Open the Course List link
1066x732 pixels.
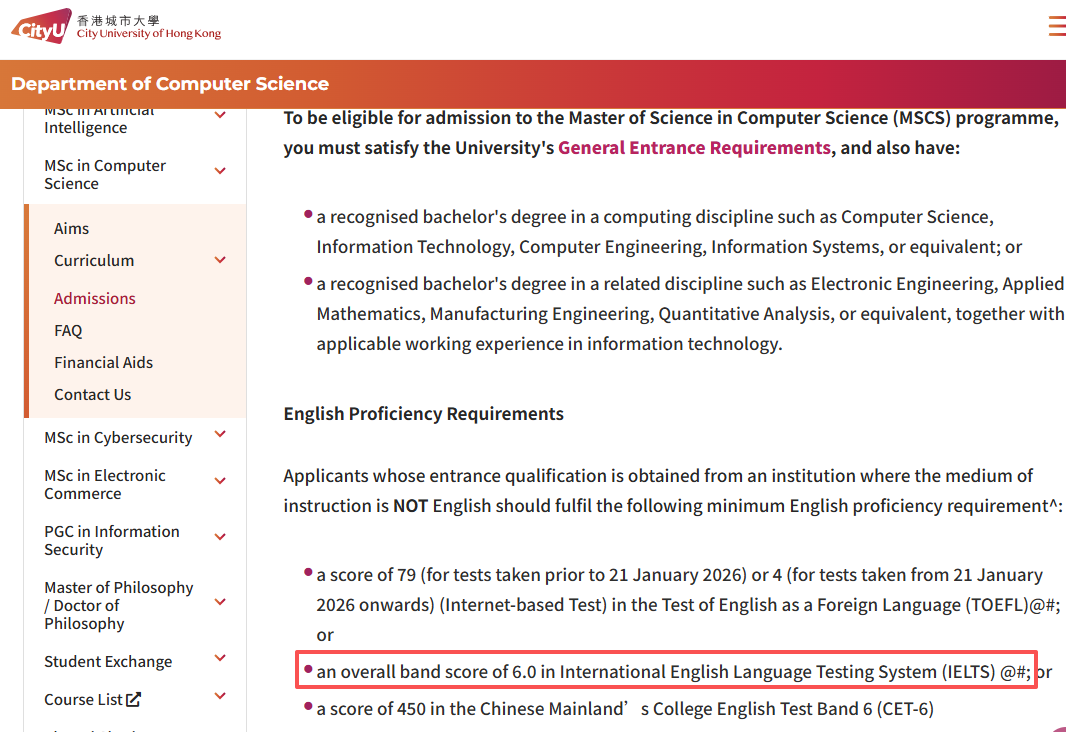83,699
